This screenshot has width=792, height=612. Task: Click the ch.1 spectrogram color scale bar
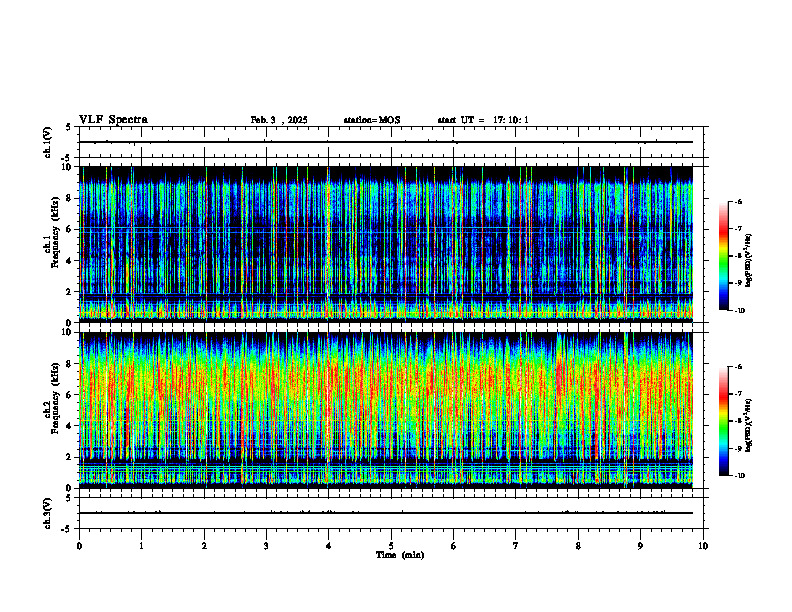[724, 256]
